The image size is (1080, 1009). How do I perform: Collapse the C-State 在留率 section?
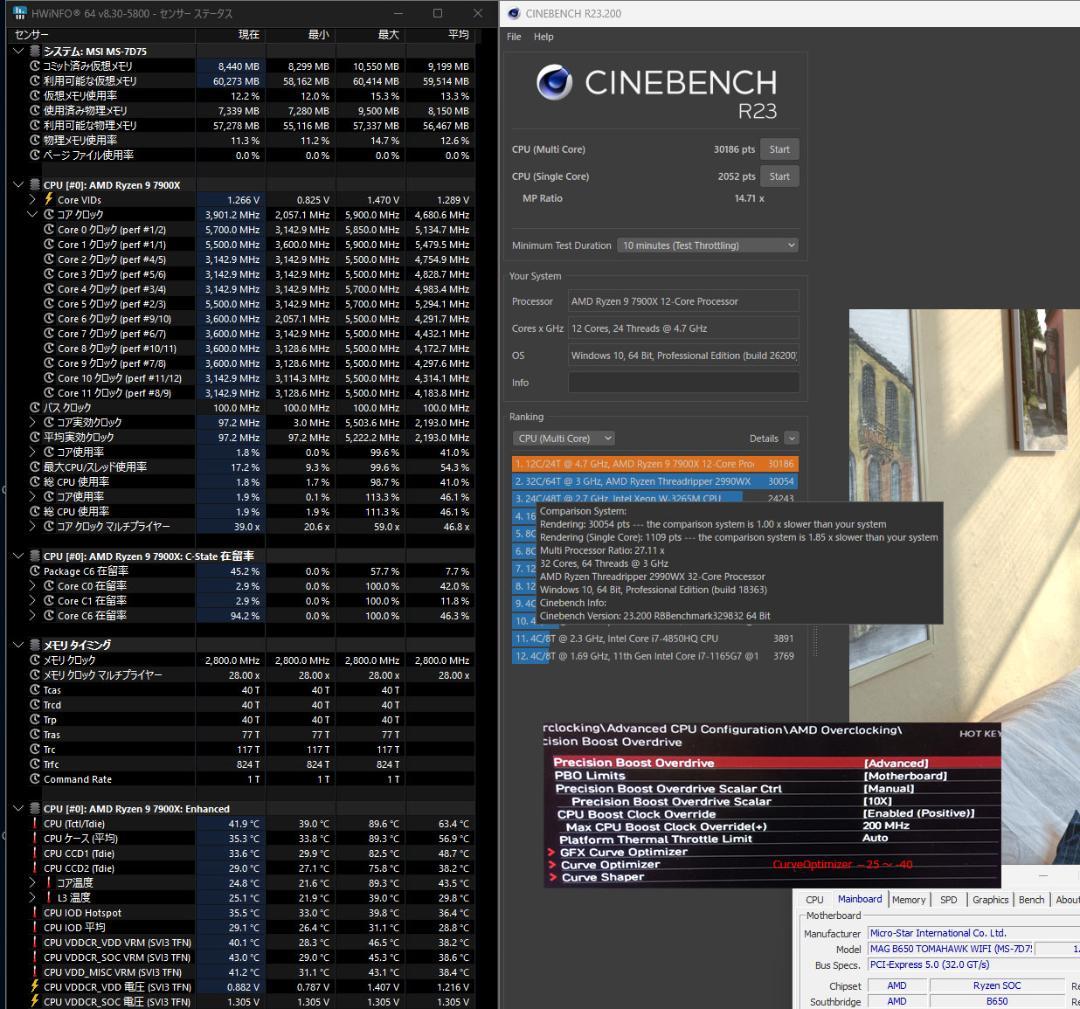19,556
